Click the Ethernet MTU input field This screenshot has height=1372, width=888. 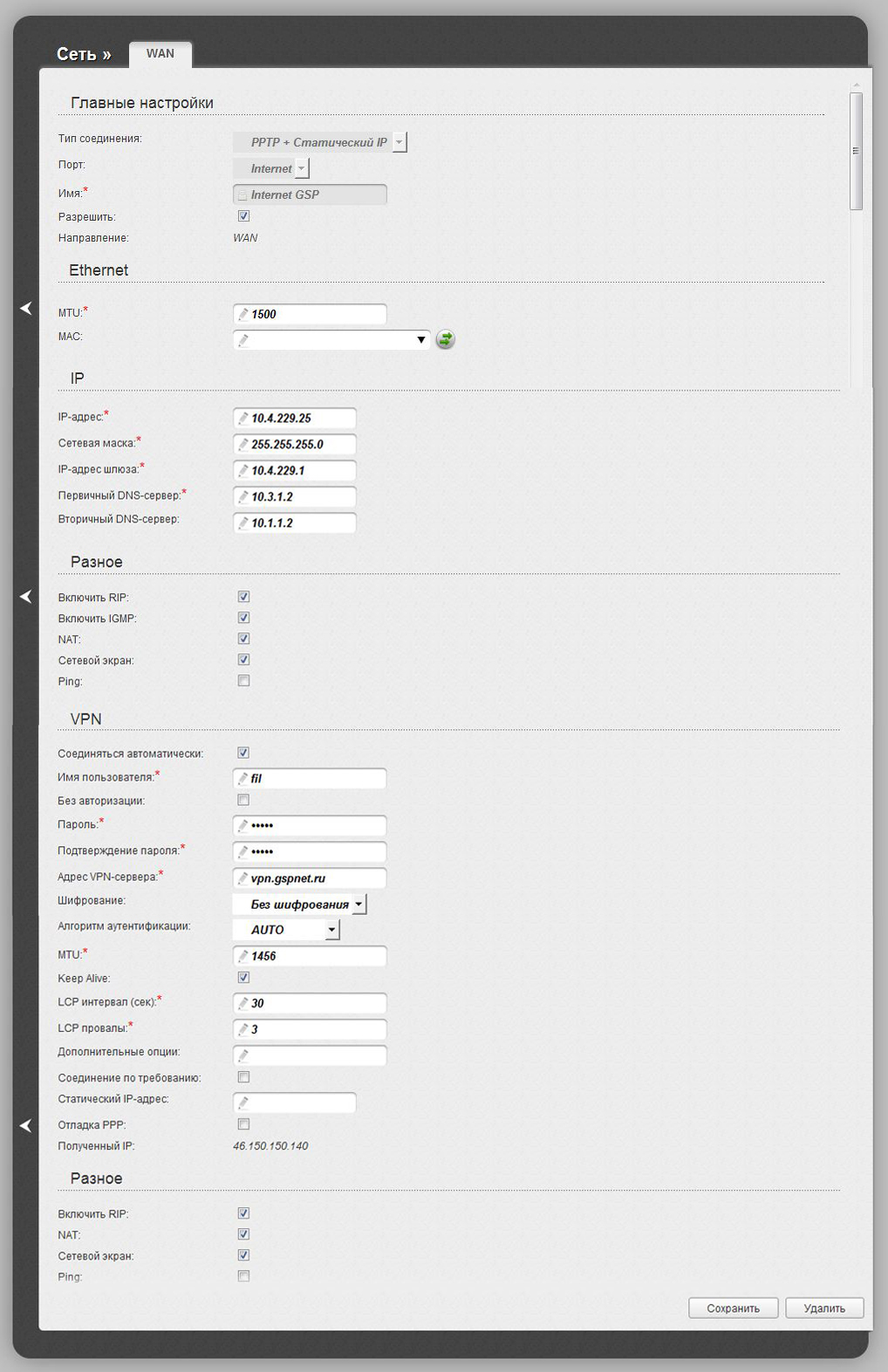pos(310,314)
